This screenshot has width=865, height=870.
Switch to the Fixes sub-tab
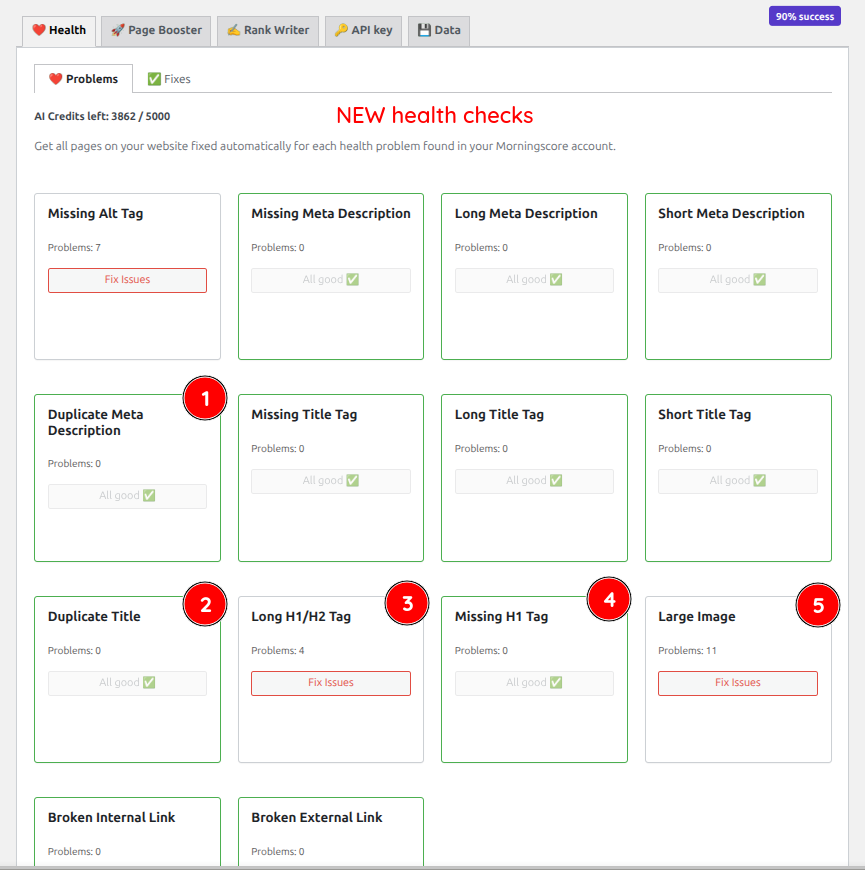click(169, 79)
